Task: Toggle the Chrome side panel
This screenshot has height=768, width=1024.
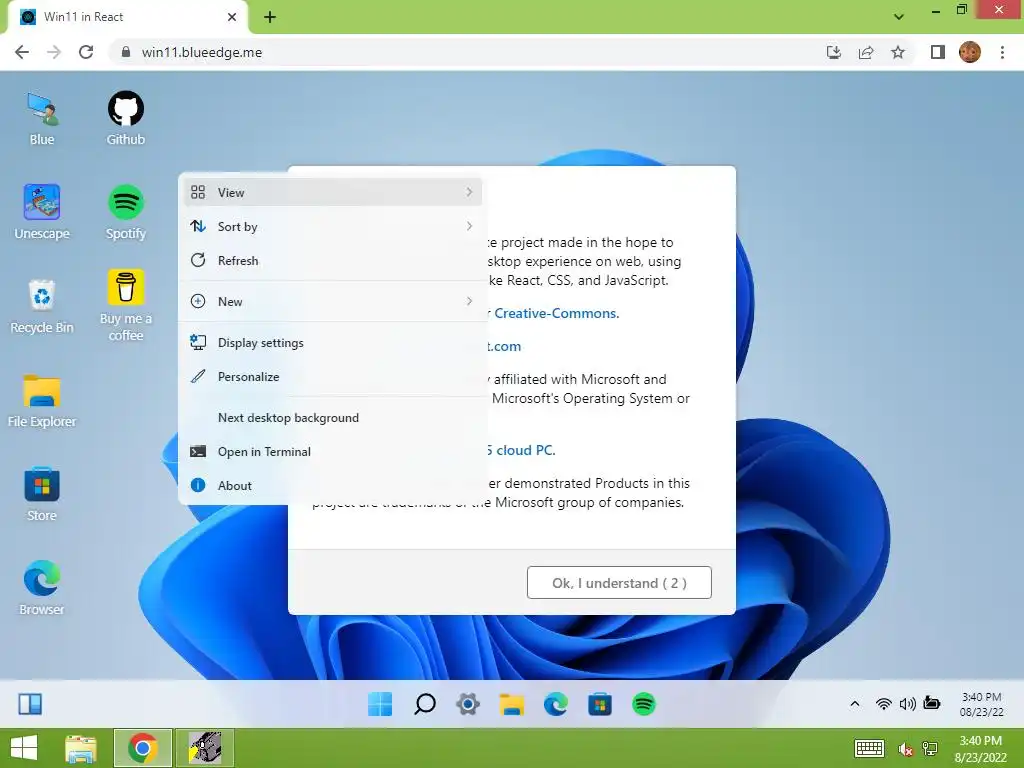Action: tap(938, 52)
